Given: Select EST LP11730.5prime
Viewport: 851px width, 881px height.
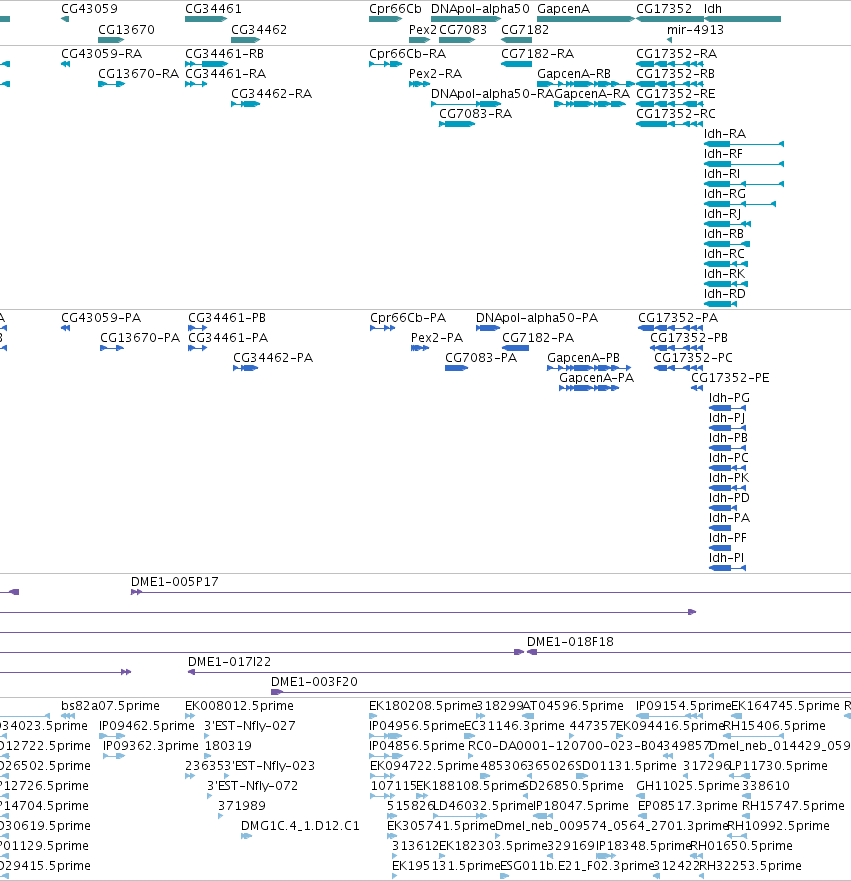Looking at the screenshot, I should click(x=778, y=766).
